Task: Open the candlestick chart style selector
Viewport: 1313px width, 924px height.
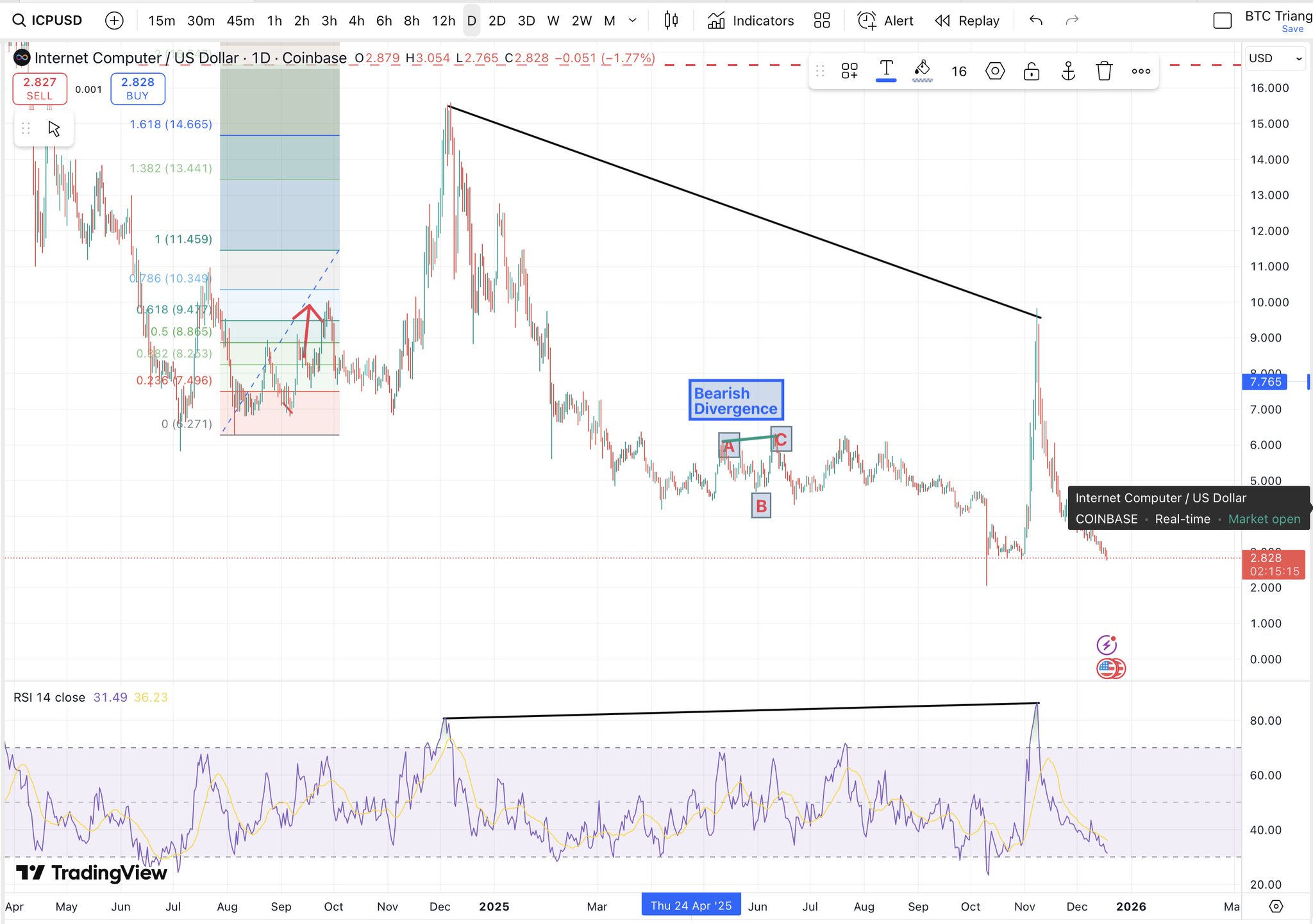Action: [x=671, y=21]
